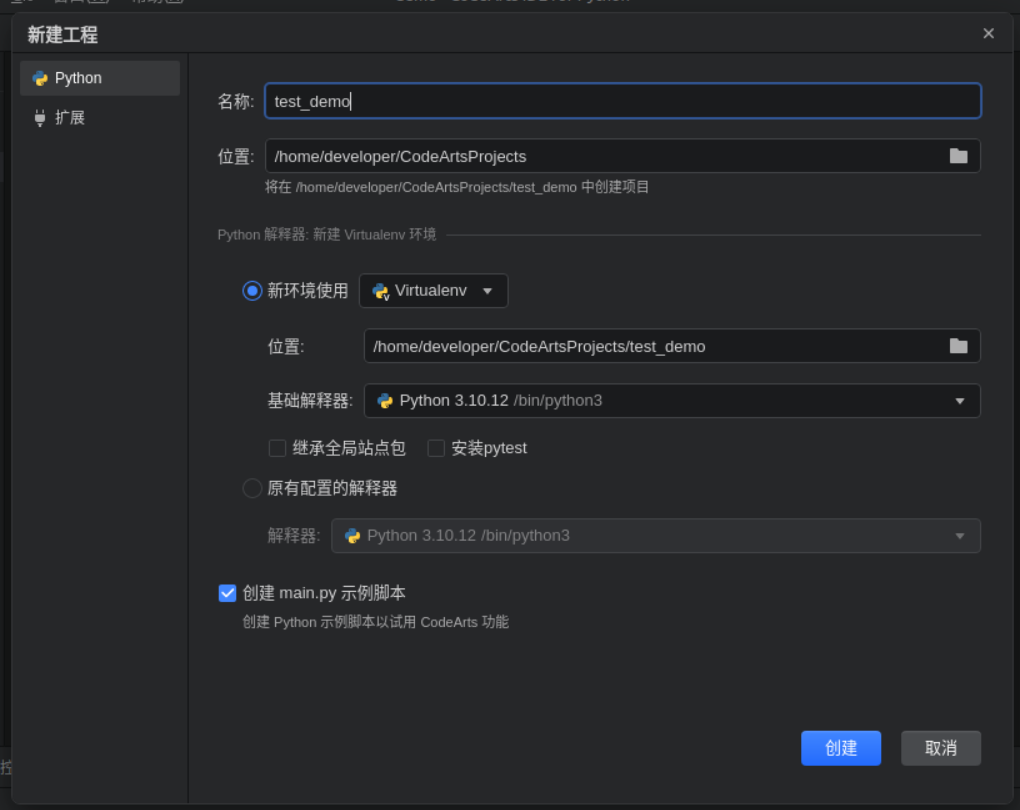1020x810 pixels.
Task: Select the Python project type in sidebar
Action: pos(100,78)
